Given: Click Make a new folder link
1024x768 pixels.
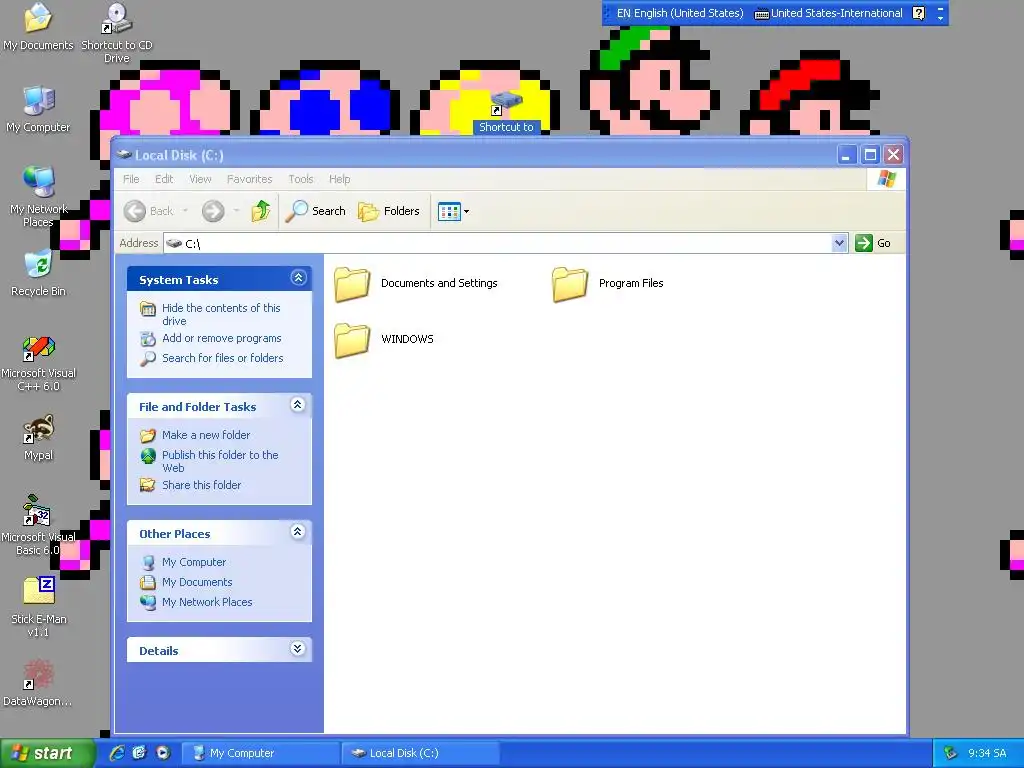Looking at the screenshot, I should [x=206, y=435].
